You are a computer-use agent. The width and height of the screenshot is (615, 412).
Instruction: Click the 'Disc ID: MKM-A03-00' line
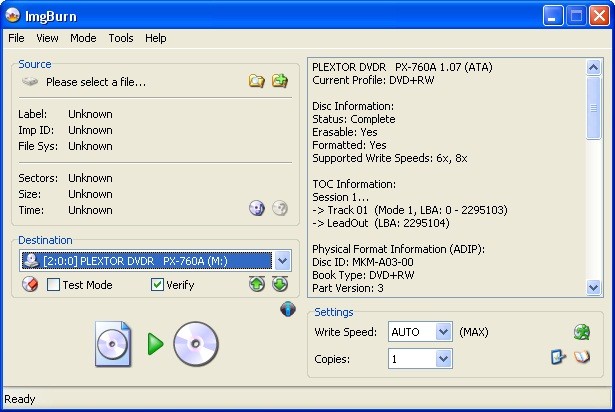coord(363,262)
